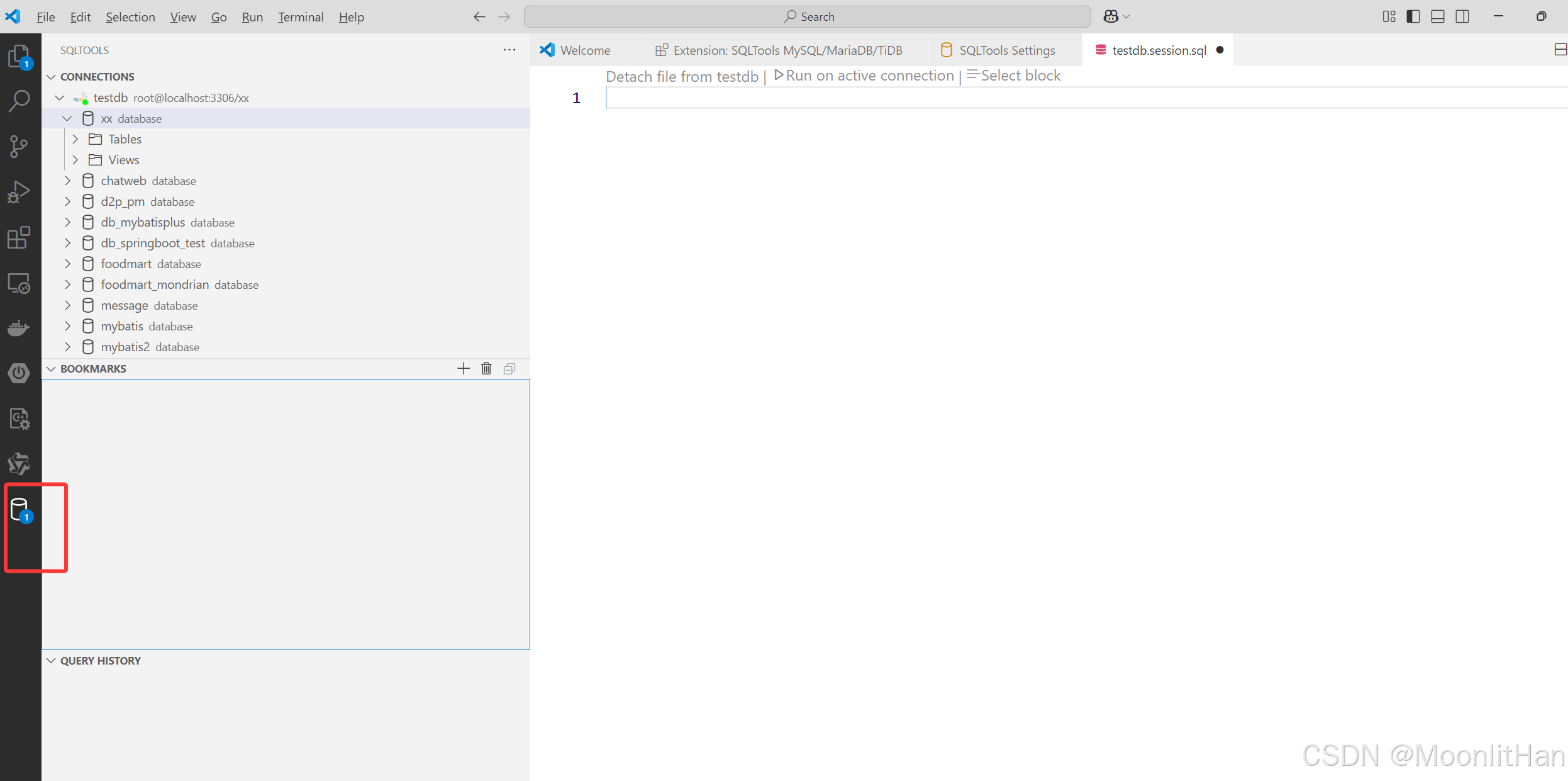Click Detach file from testdb
Image resolution: width=1568 pixels, height=781 pixels.
click(682, 77)
